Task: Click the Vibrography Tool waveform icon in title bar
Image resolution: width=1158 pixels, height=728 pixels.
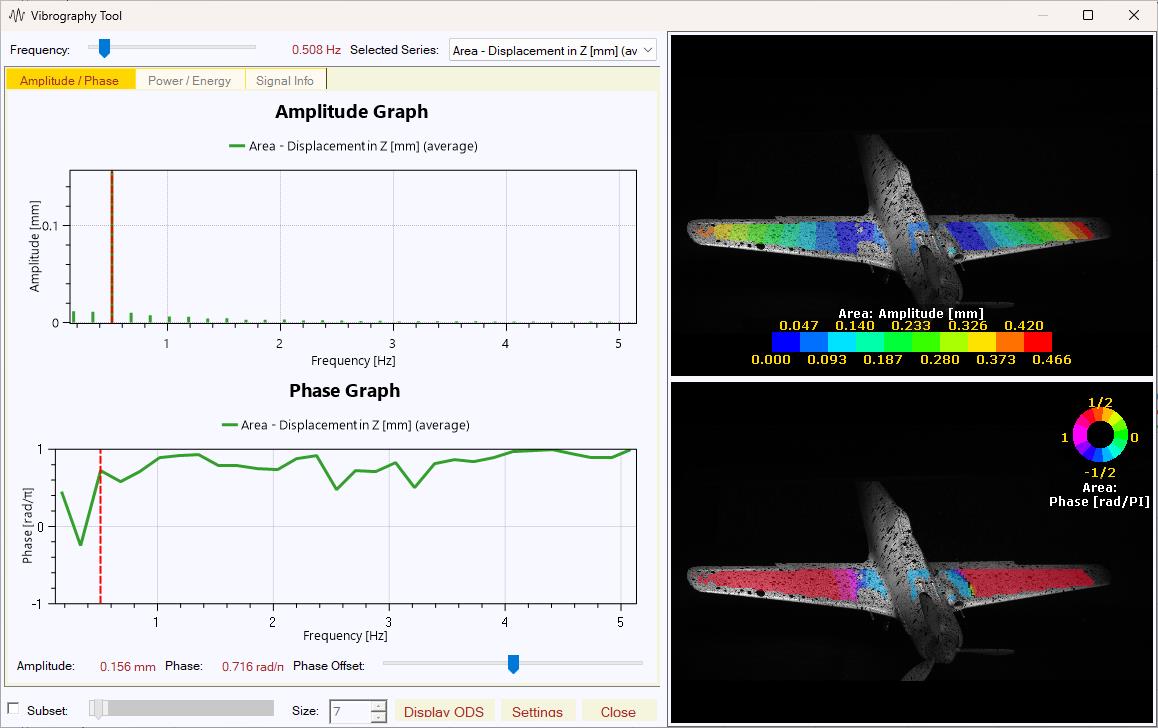Action: 16,15
